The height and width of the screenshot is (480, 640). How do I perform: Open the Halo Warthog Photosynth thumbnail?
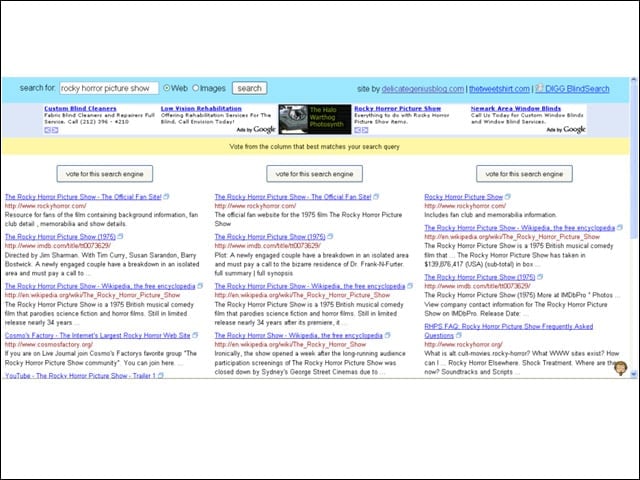[315, 119]
